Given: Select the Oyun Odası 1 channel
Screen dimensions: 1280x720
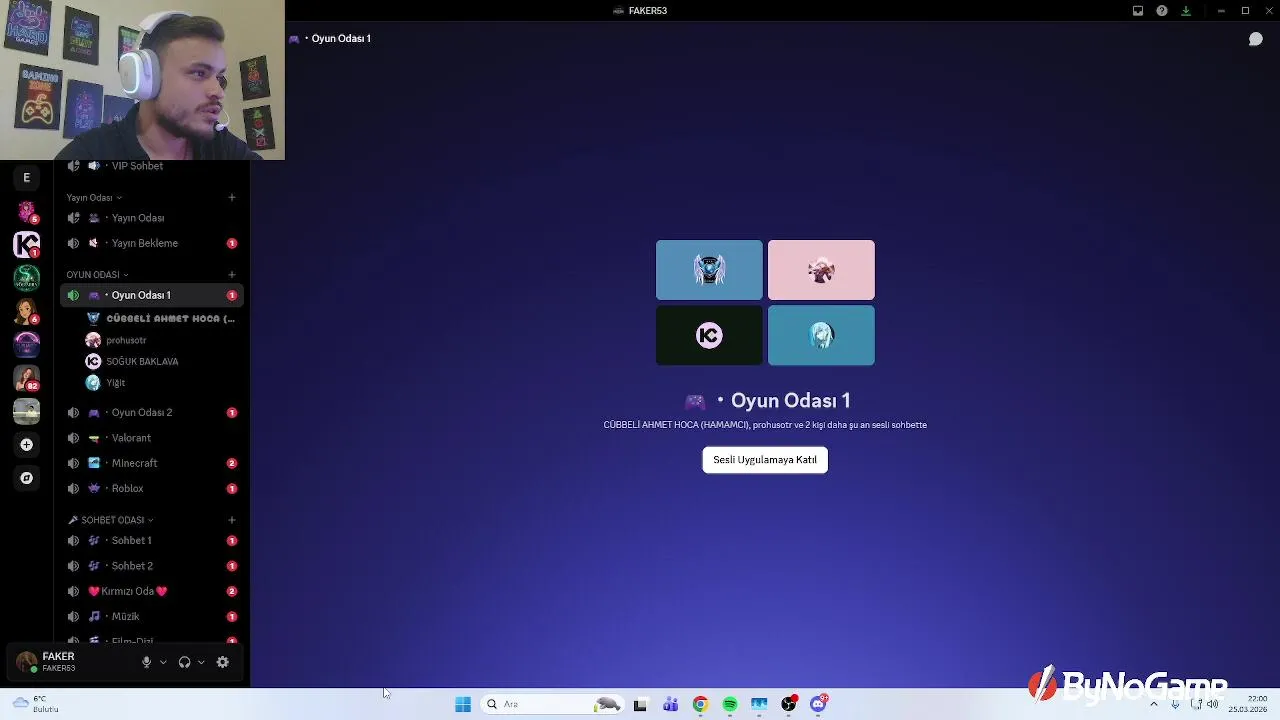Looking at the screenshot, I should pyautogui.click(x=150, y=295).
